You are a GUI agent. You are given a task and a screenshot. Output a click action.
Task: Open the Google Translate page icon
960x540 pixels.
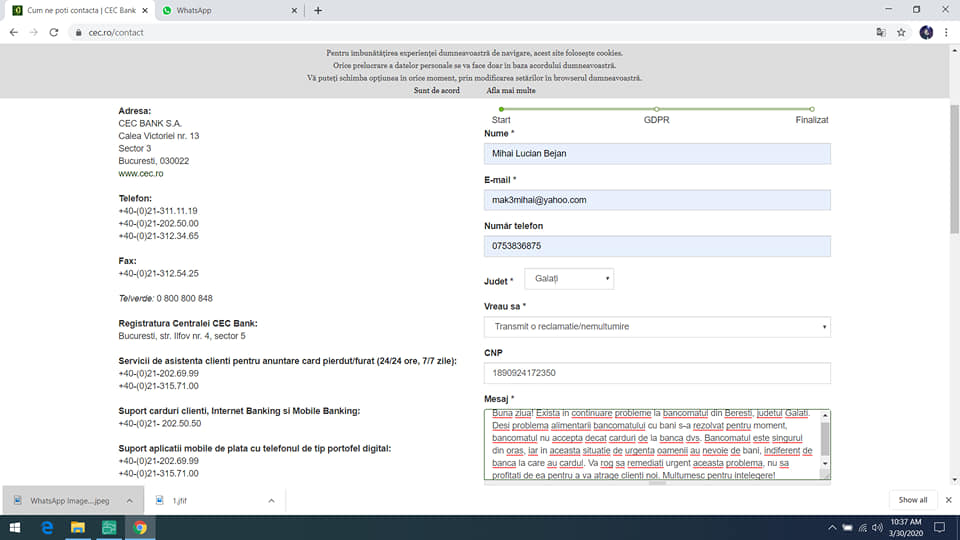pos(881,32)
